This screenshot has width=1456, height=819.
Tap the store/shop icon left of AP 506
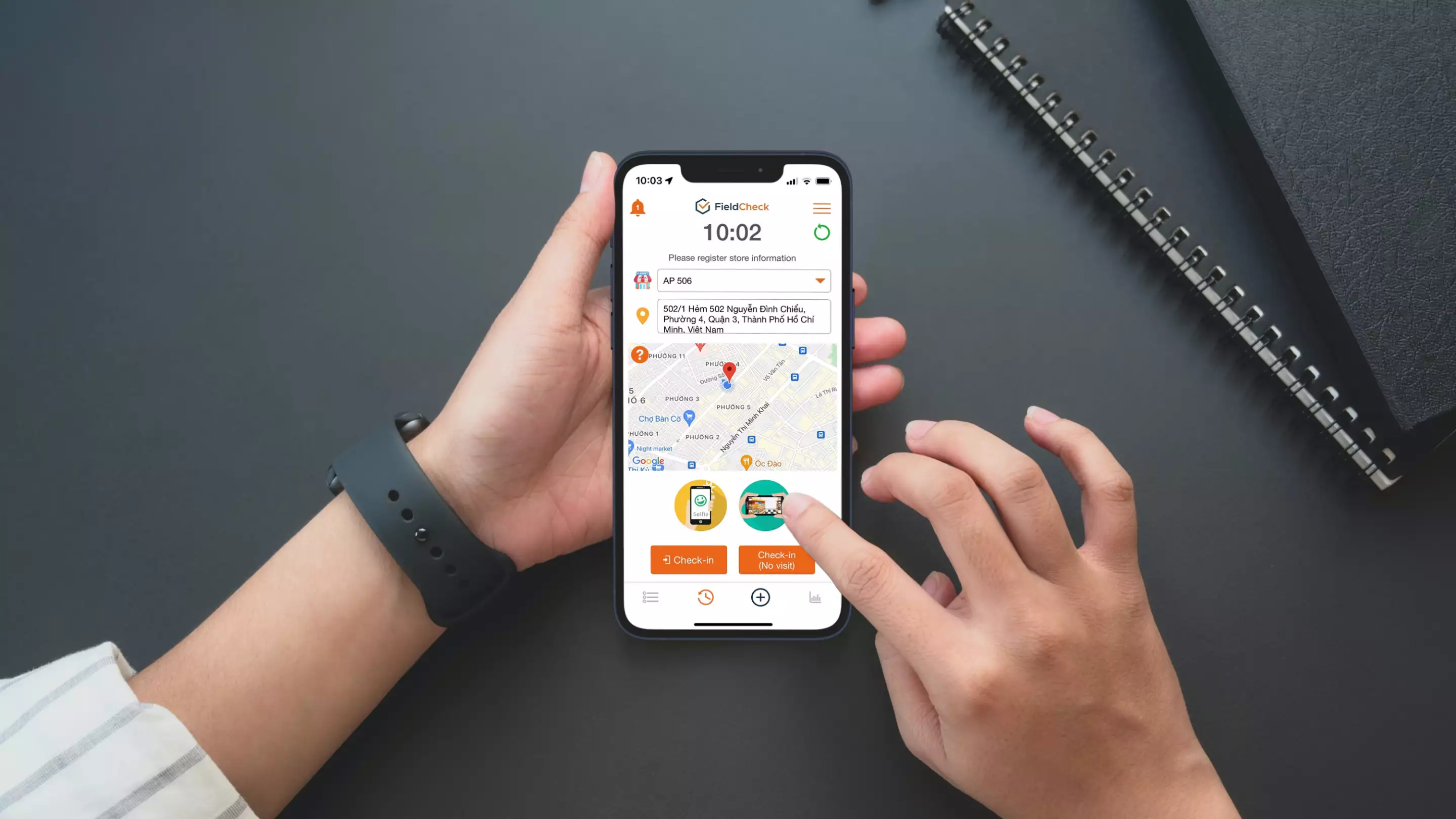tap(642, 280)
